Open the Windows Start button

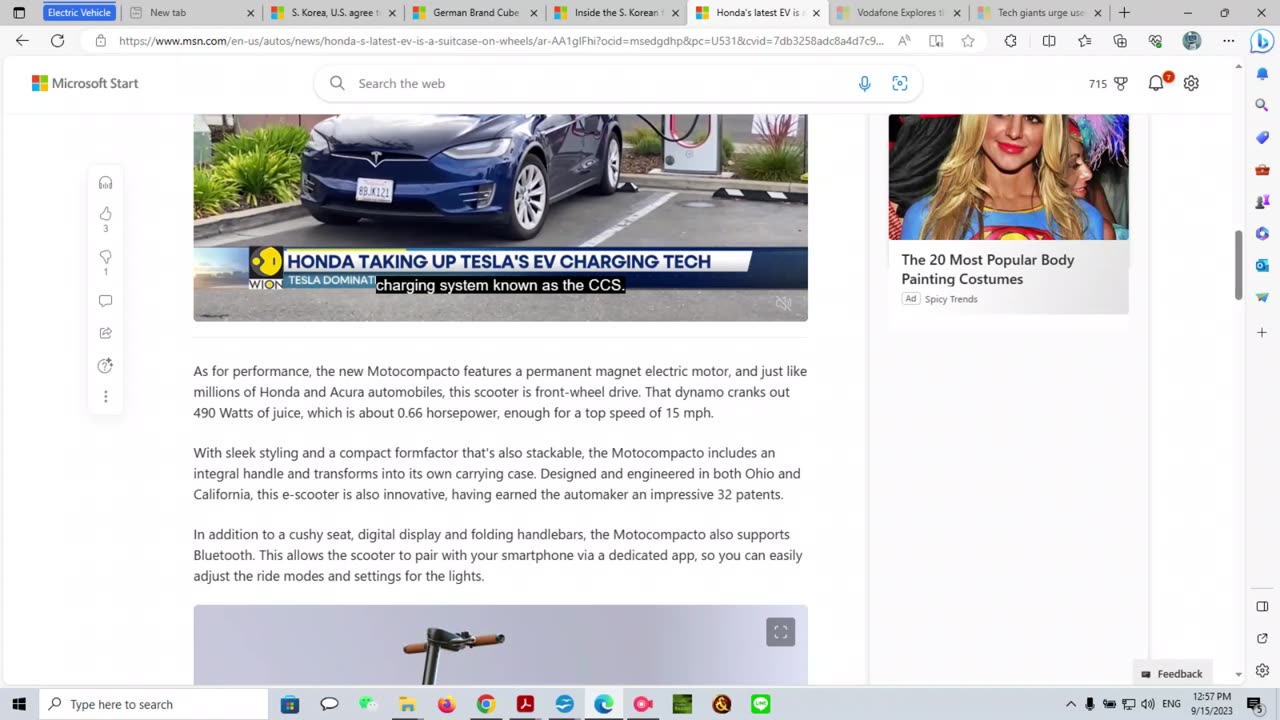[x=19, y=704]
